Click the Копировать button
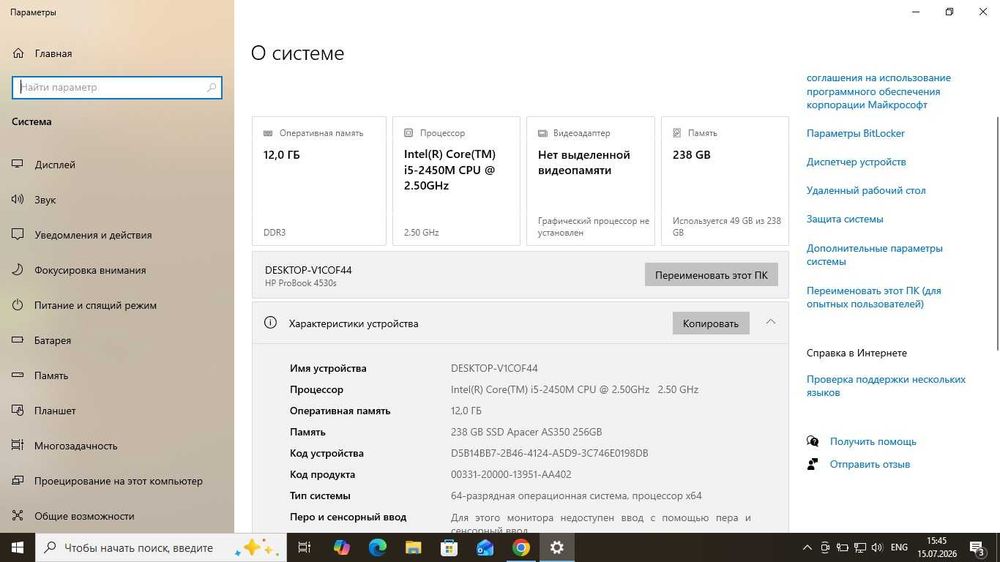1000x562 pixels. (x=710, y=323)
